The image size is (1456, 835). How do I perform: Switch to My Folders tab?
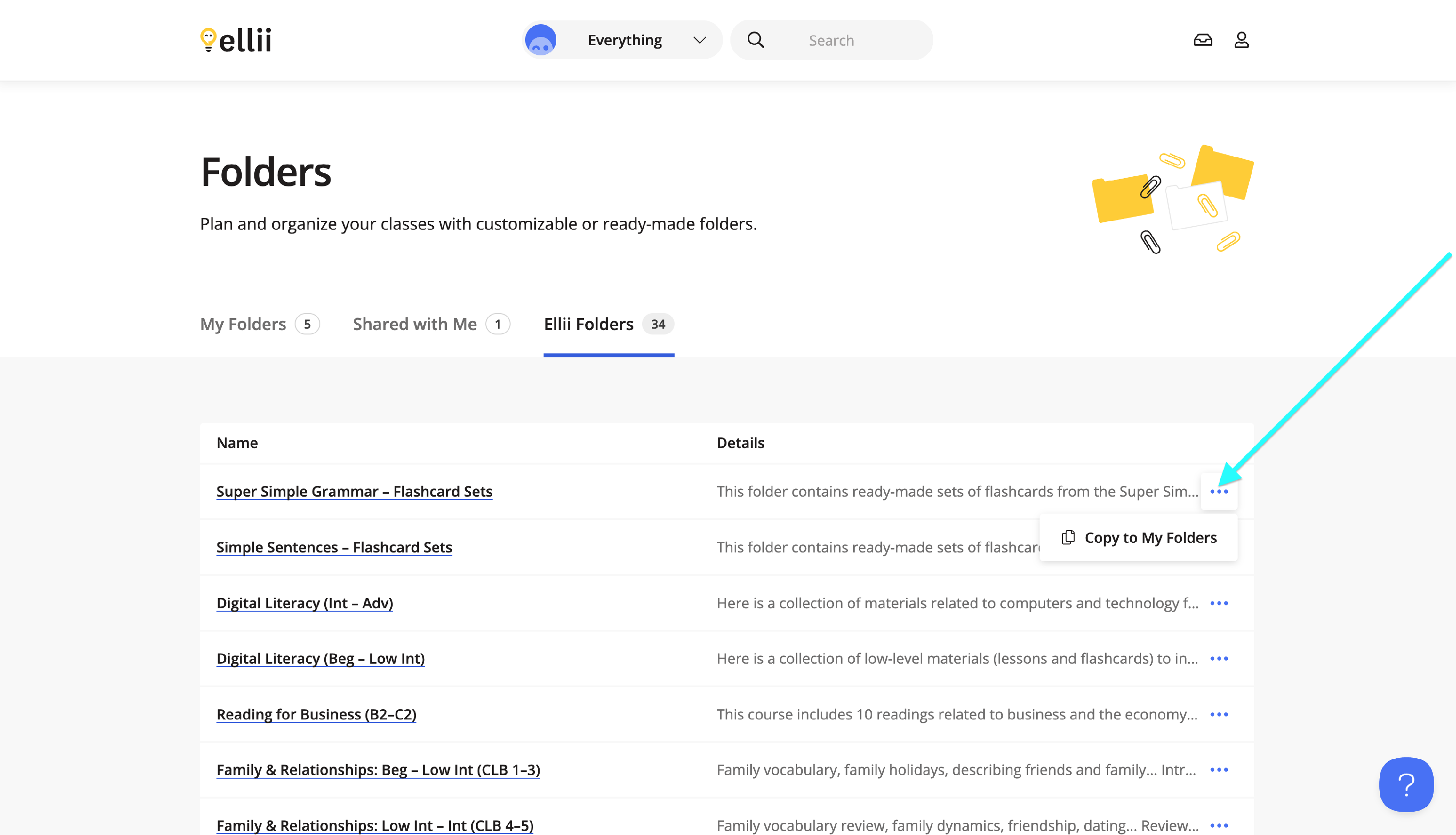point(243,324)
